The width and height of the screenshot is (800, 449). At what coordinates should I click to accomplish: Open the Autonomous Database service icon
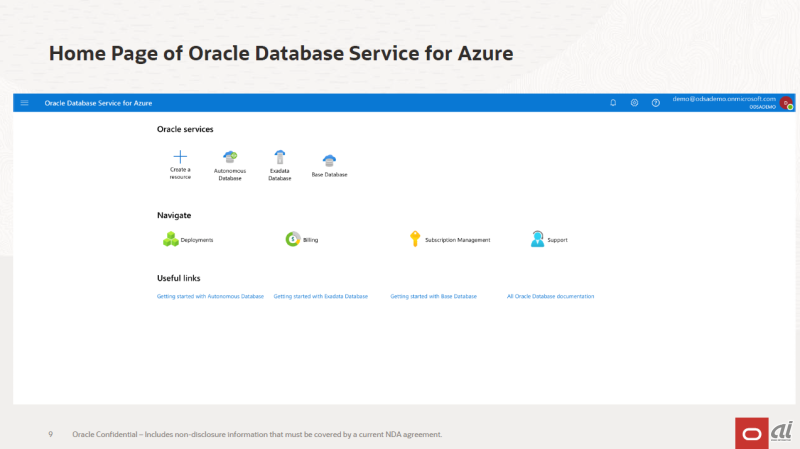pos(230,156)
